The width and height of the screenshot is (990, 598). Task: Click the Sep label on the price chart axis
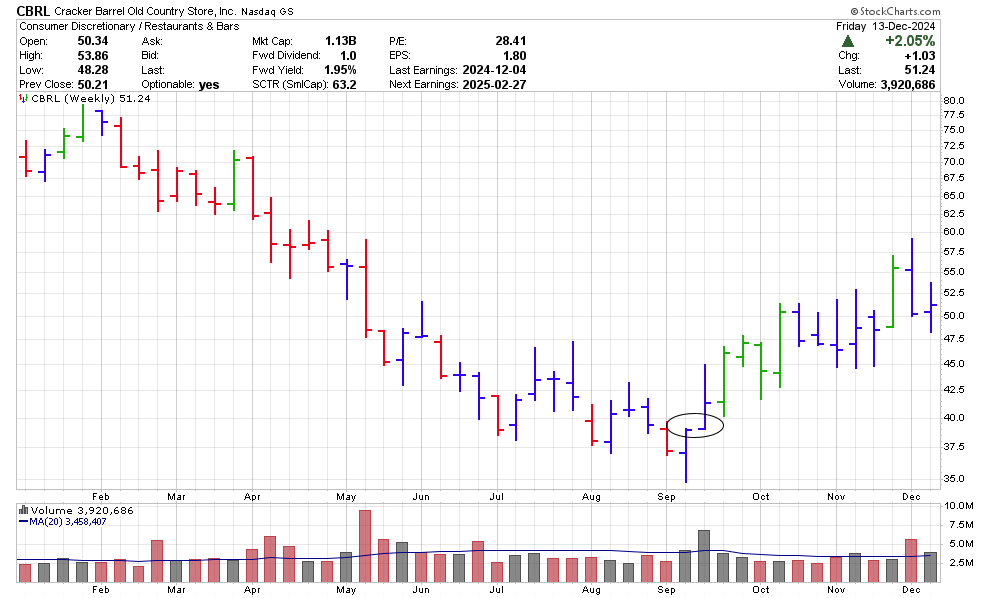(666, 497)
